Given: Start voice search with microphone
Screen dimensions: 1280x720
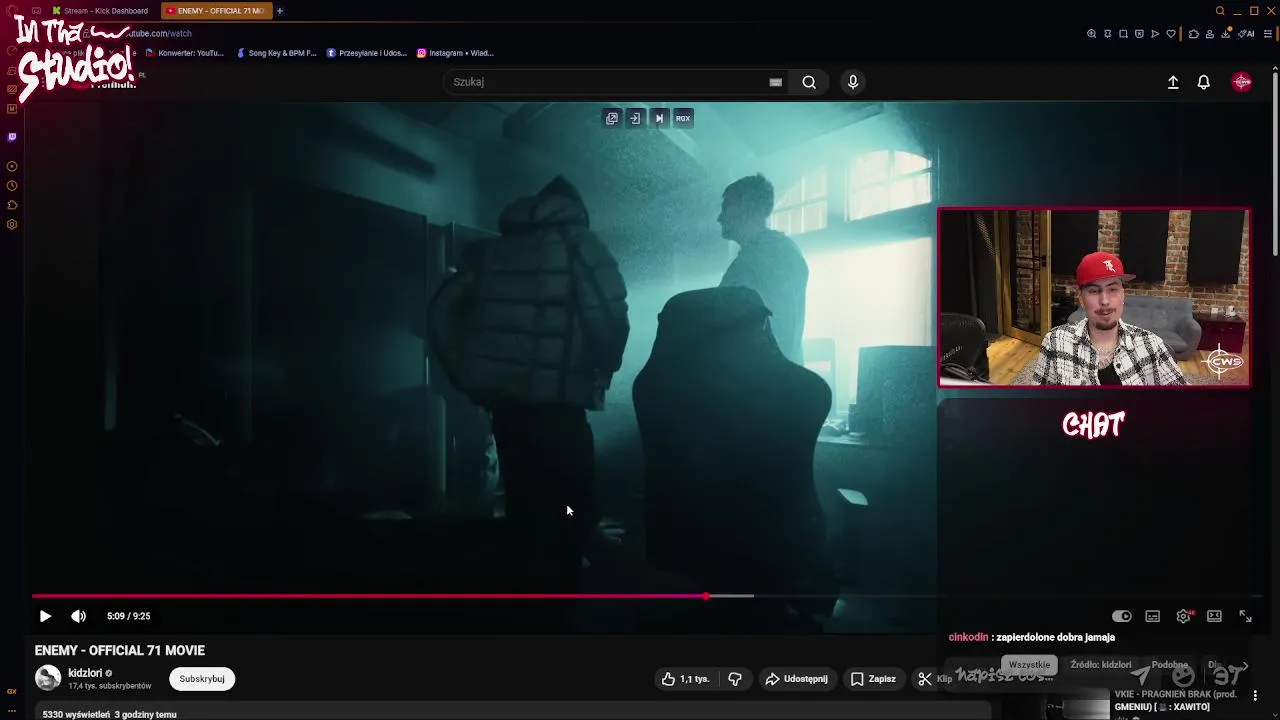Looking at the screenshot, I should [x=853, y=82].
